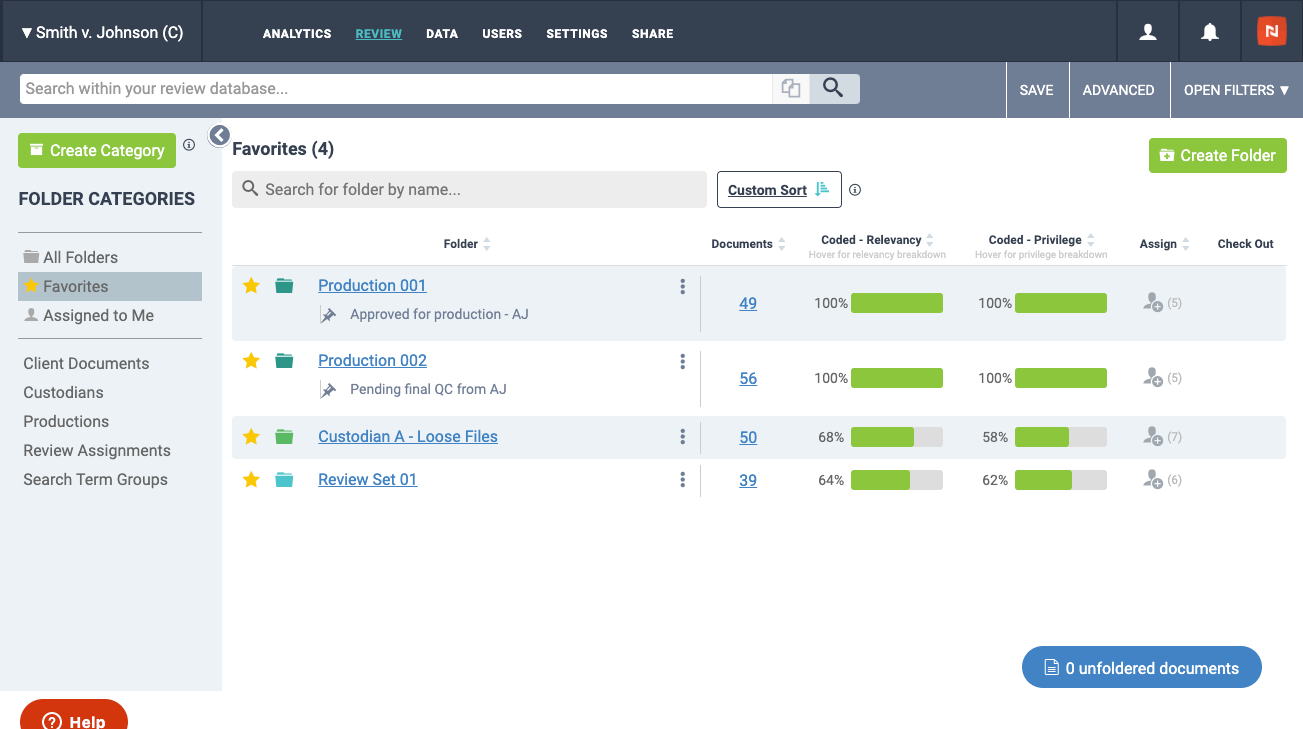Open the notifications bell
The width and height of the screenshot is (1303, 729).
pyautogui.click(x=1210, y=32)
